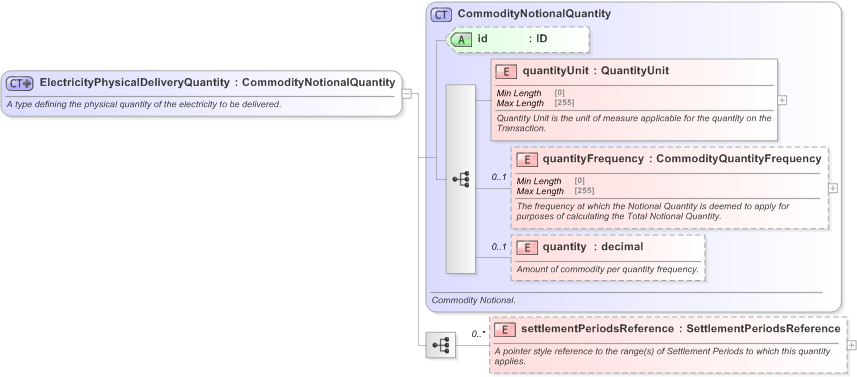Click the 0..1 cardinality of quantityFrequency
857x377 pixels.
[498, 177]
